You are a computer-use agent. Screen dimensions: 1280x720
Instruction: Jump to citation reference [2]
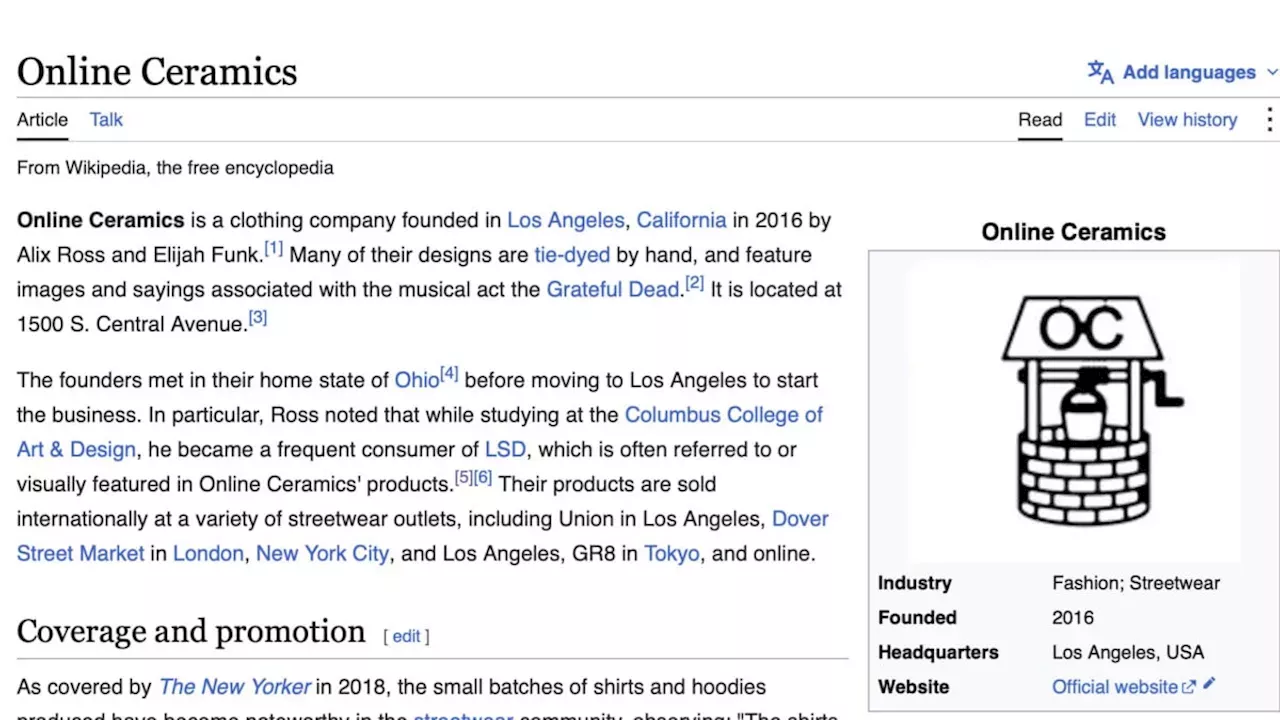[x=694, y=283]
